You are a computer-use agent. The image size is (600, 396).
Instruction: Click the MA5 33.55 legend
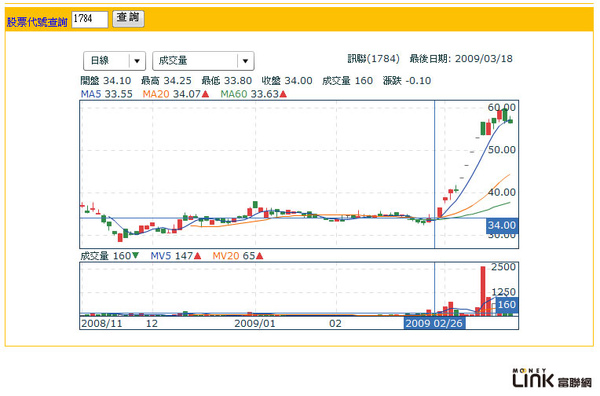click(106, 94)
